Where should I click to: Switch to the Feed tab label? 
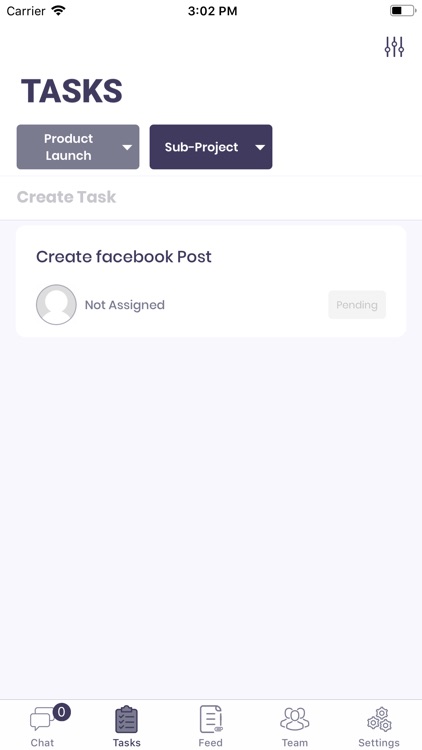211,742
